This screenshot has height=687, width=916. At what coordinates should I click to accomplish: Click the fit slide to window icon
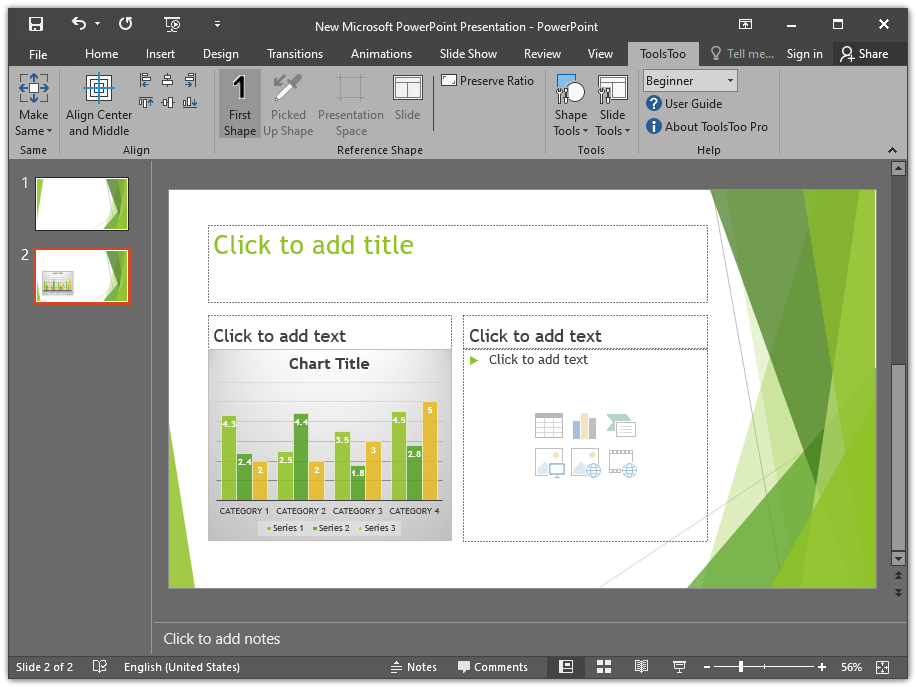click(x=882, y=667)
